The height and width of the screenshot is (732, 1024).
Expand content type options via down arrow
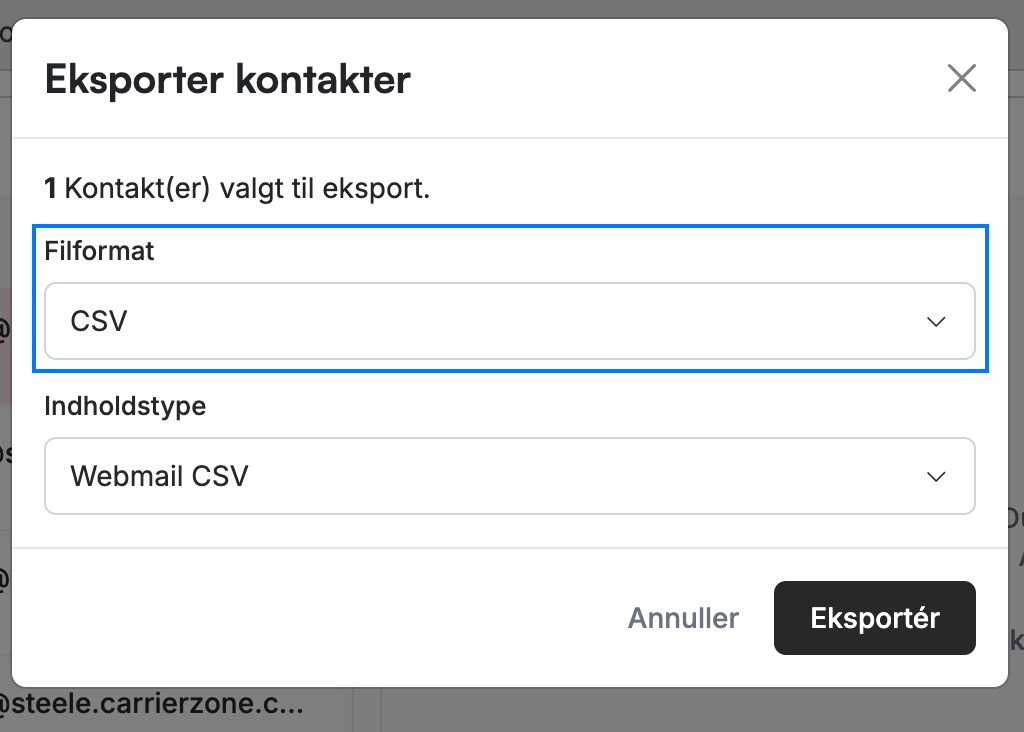[936, 477]
